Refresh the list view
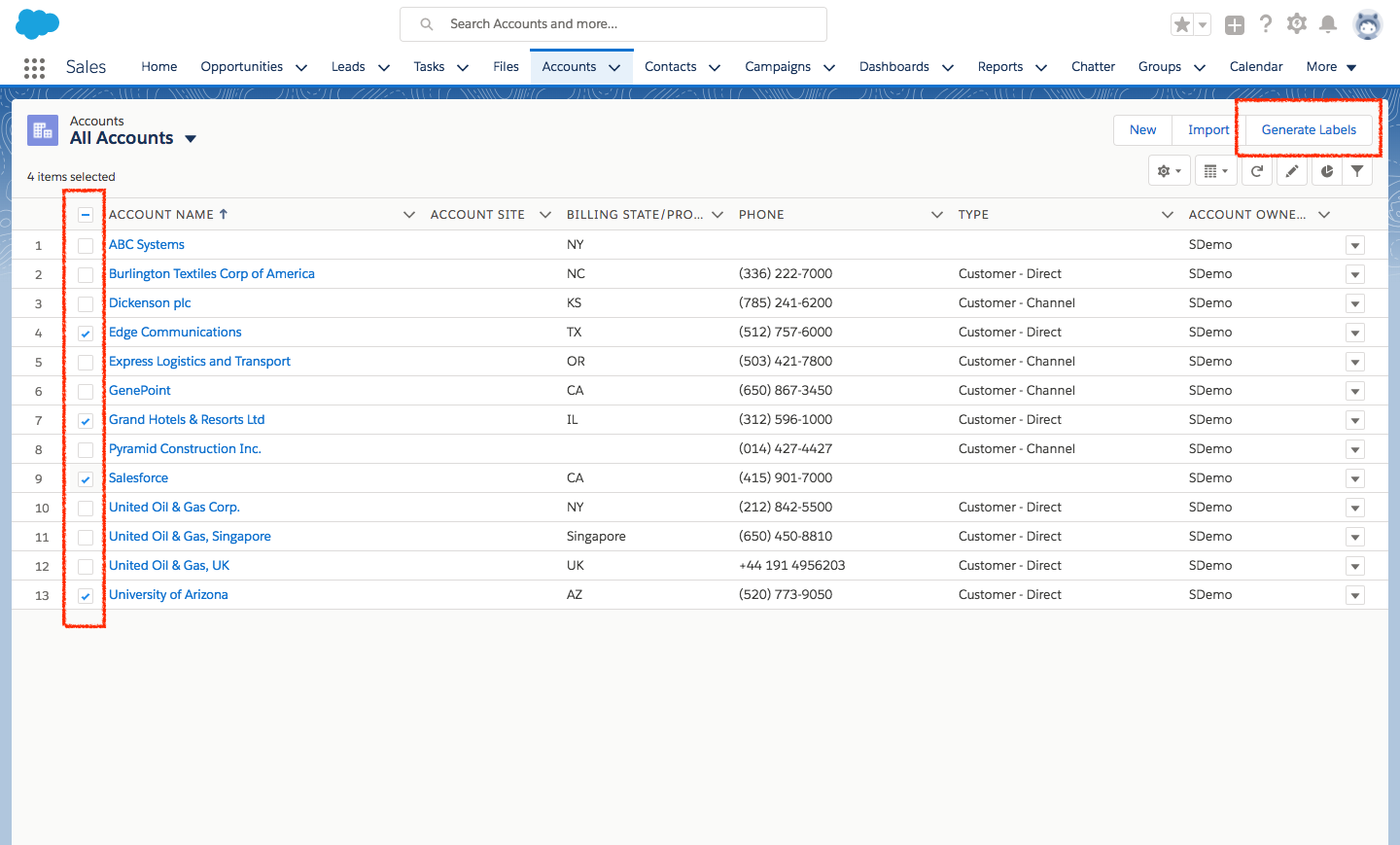 (1257, 171)
